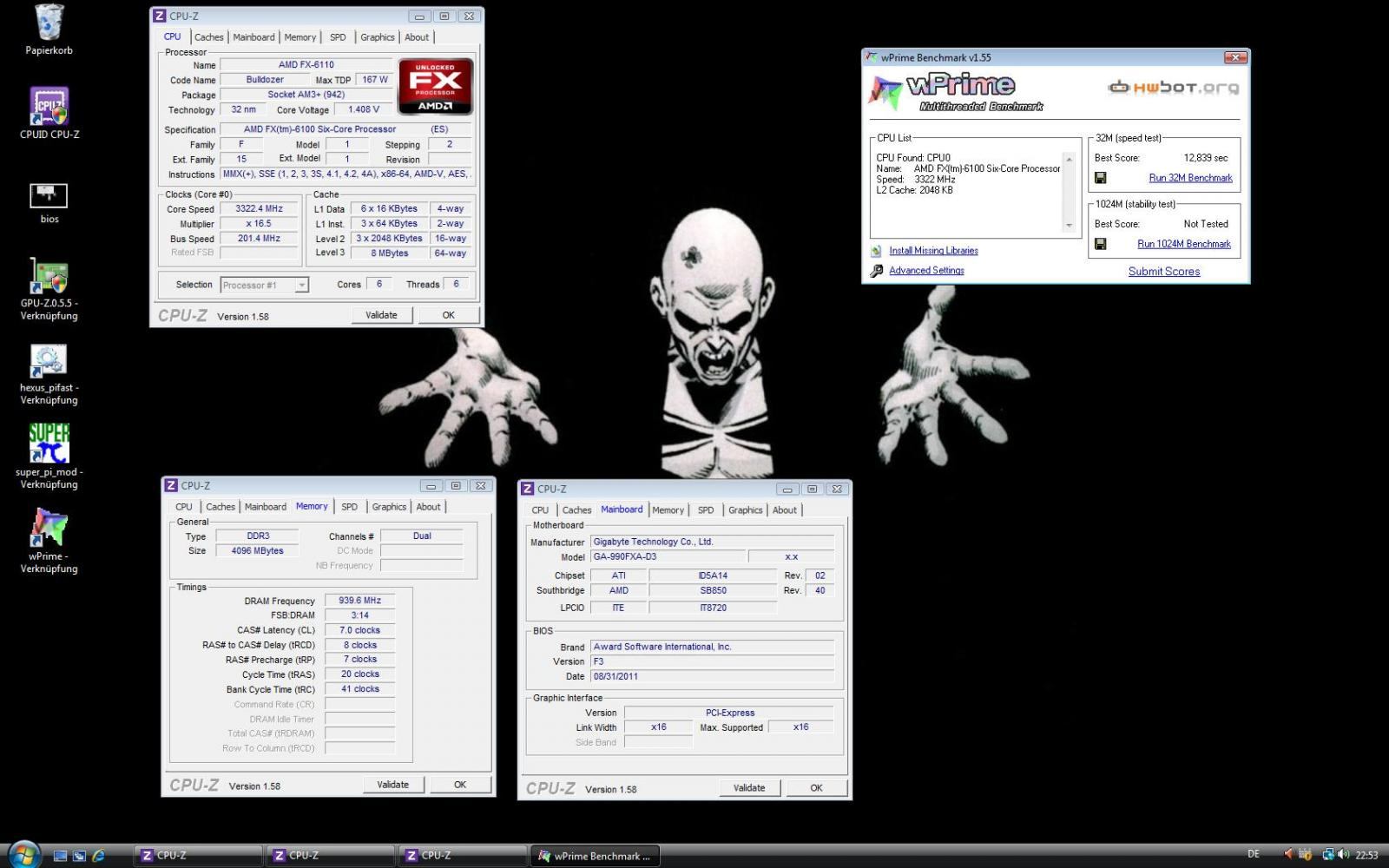This screenshot has height=868, width=1389.
Task: Click the red speaker icon in the tray
Action: pyautogui.click(x=1288, y=855)
